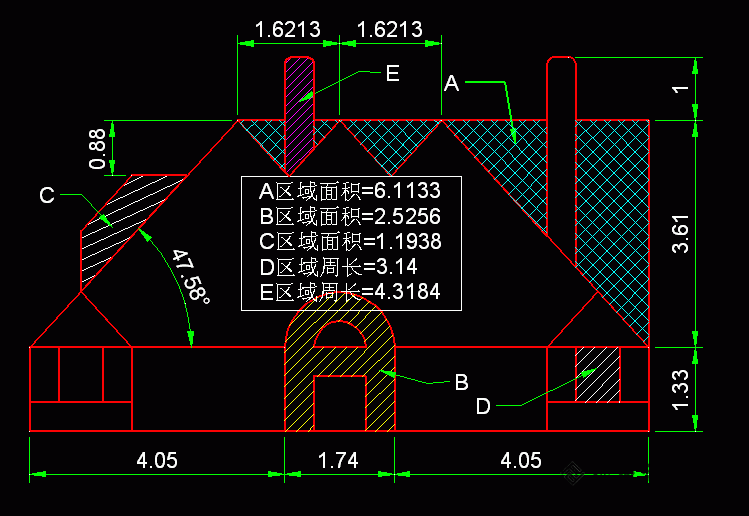Select the 47.58° angle dimension text
Viewport: 749px width, 516px height.
tap(191, 277)
